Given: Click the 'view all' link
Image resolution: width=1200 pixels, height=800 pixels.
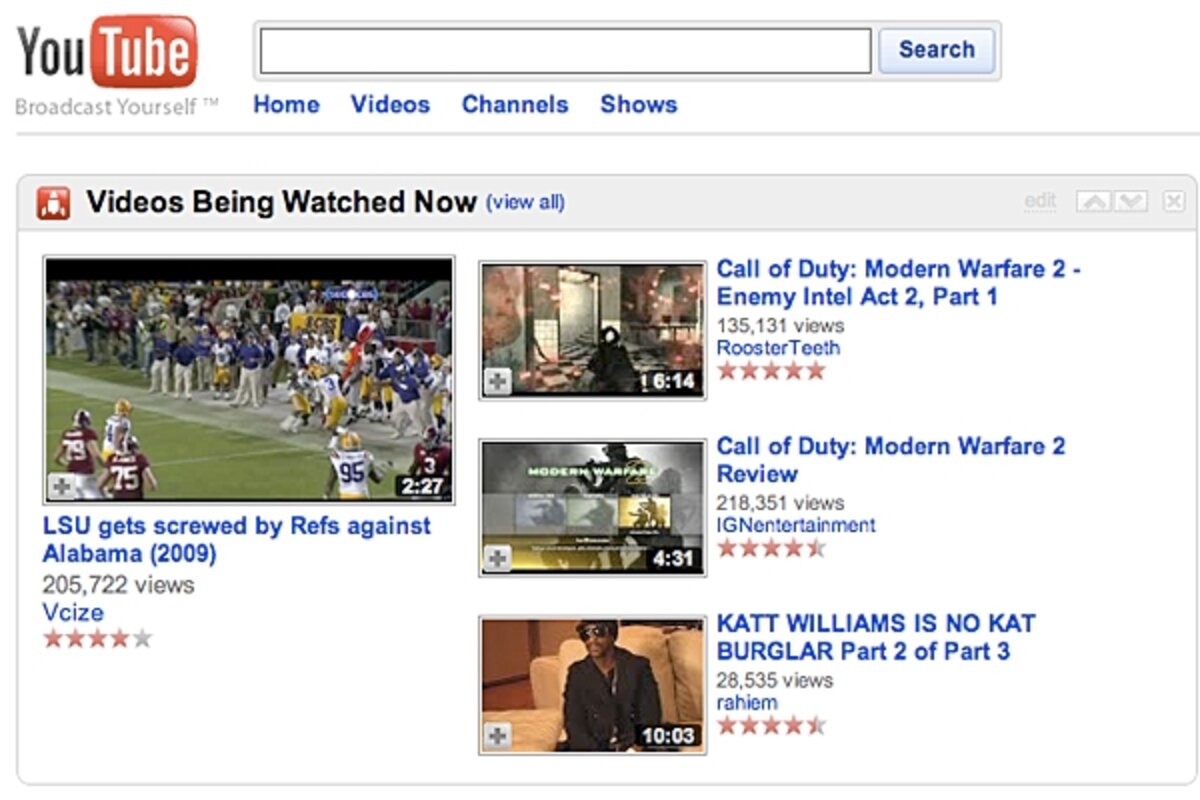Looking at the screenshot, I should point(525,203).
